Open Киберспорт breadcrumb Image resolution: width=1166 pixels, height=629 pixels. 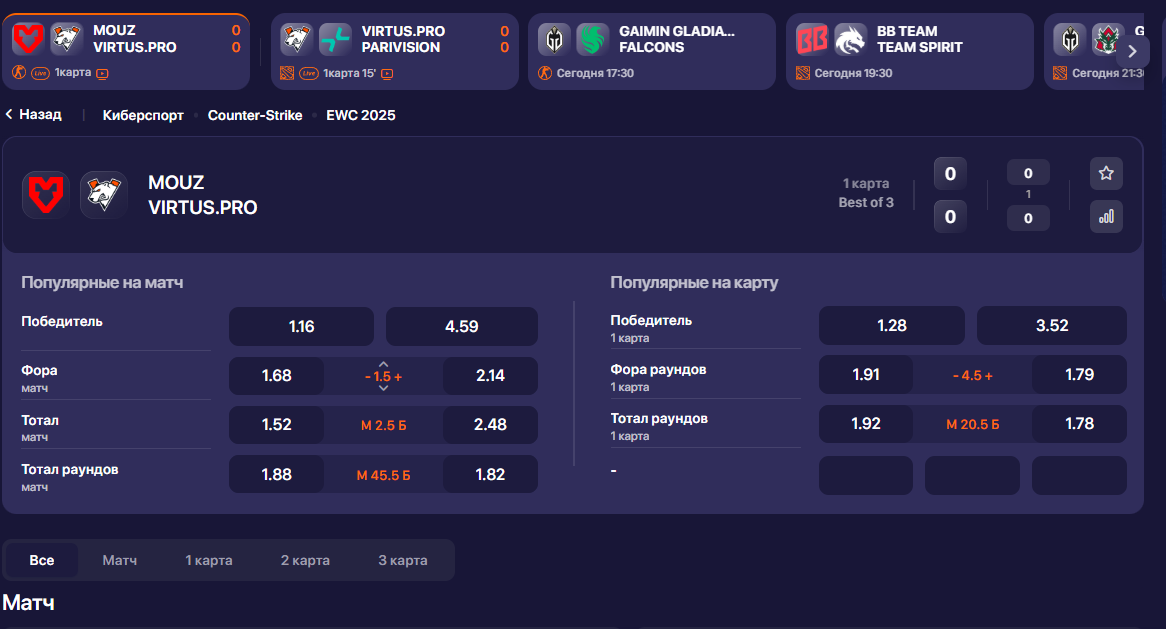(143, 115)
